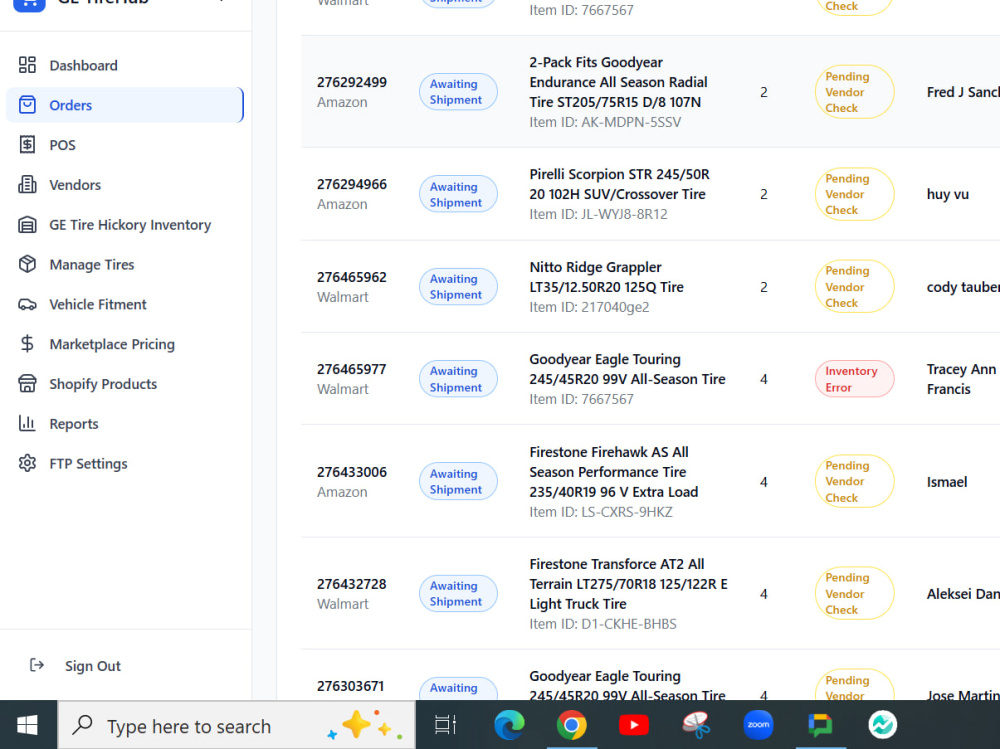Screen dimensions: 1000x749
Task: Click the taskbar search magnifier icon
Action: pyautogui.click(x=82, y=725)
